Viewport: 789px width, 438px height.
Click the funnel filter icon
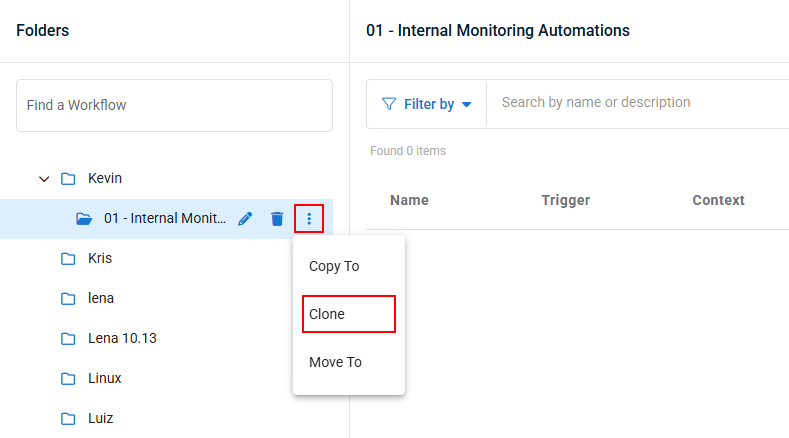(x=388, y=104)
